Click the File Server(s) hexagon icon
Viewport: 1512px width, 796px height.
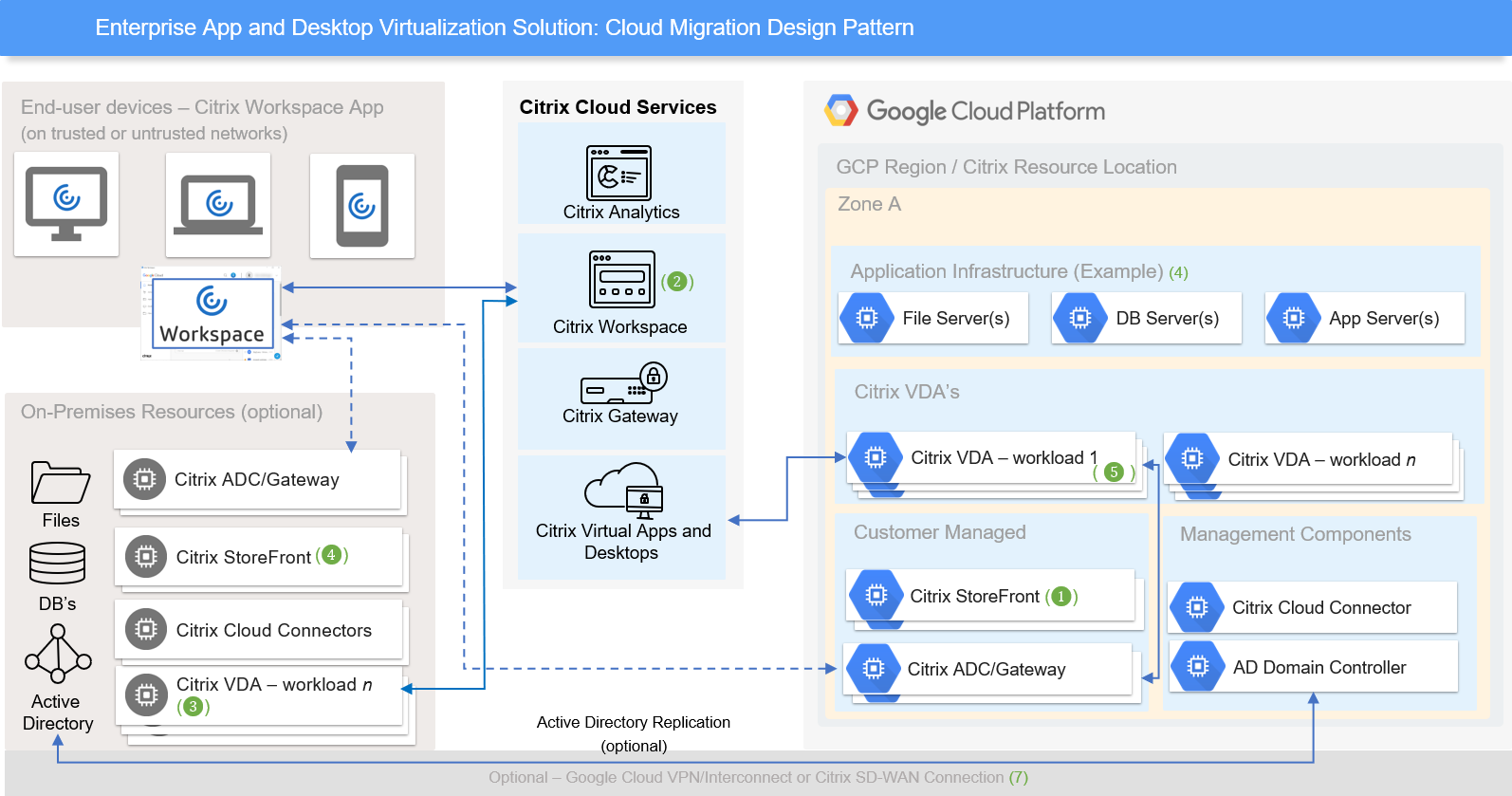[x=867, y=319]
